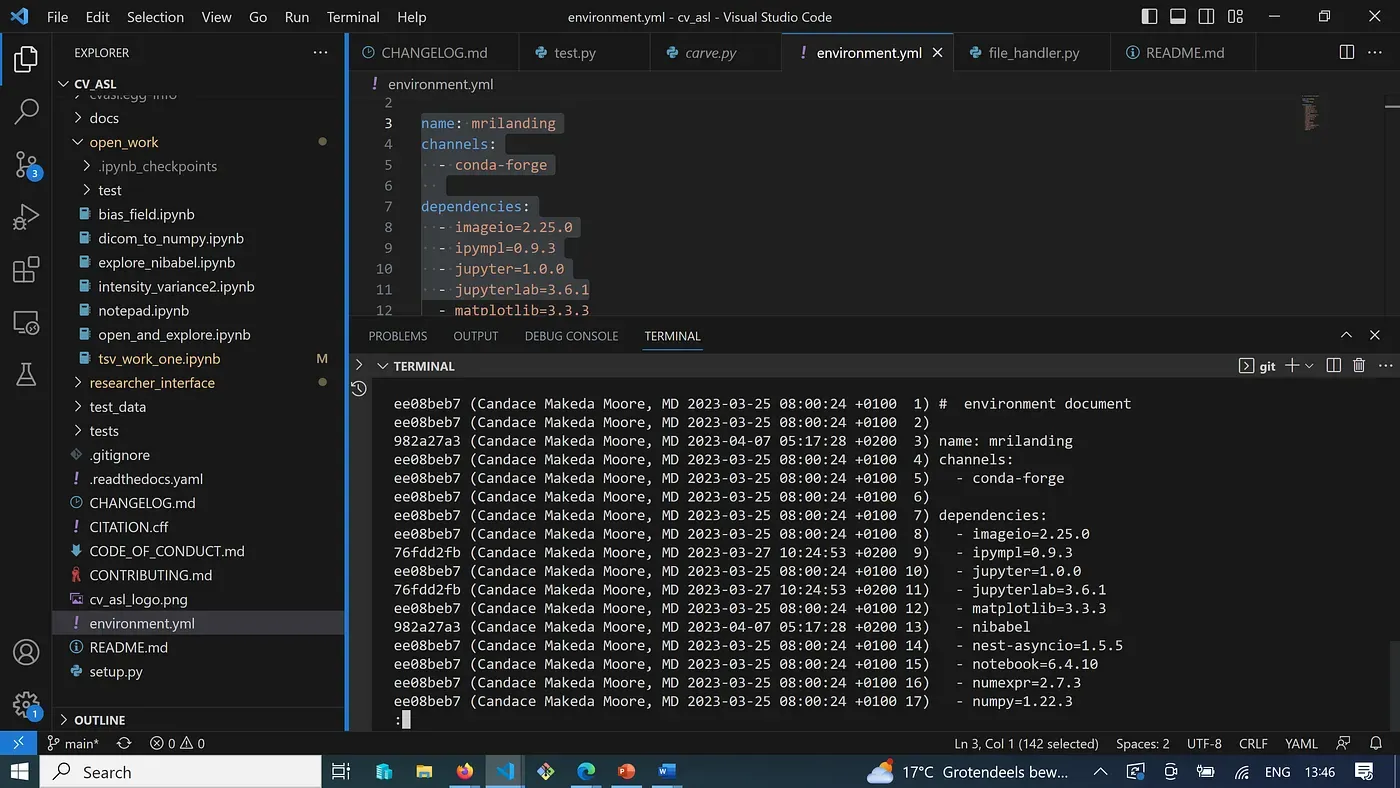Screen dimensions: 1400x788
Task: Toggle secondary side bar layout icon
Action: (x=1207, y=16)
